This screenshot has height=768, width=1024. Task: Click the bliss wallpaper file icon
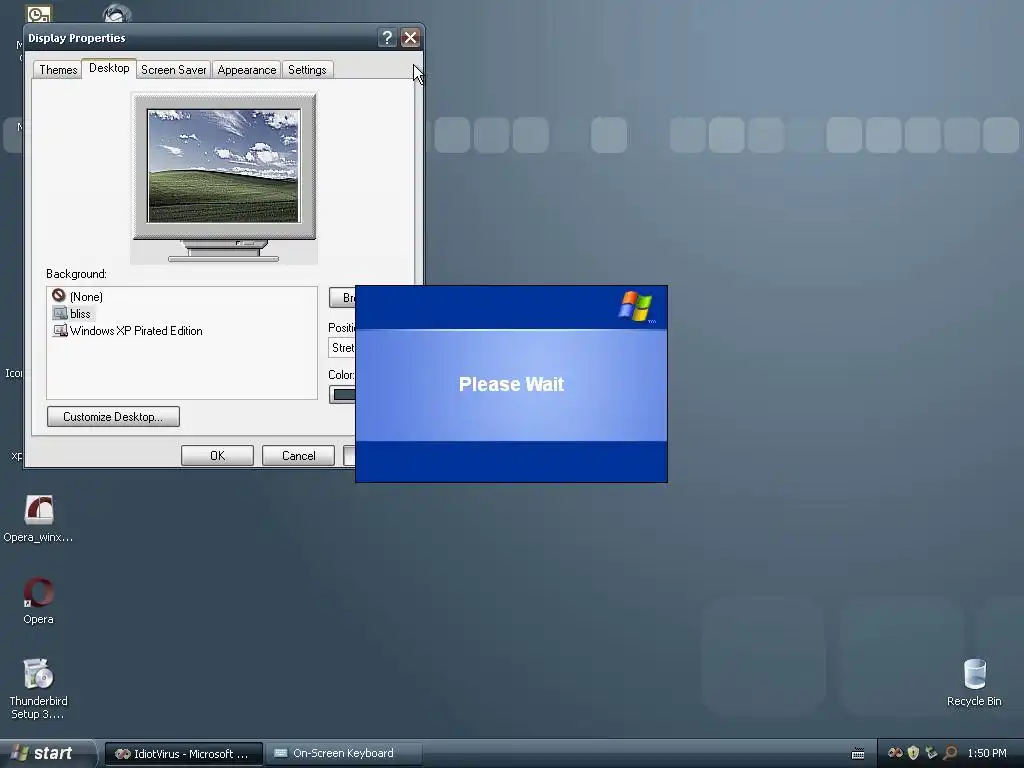(x=60, y=313)
